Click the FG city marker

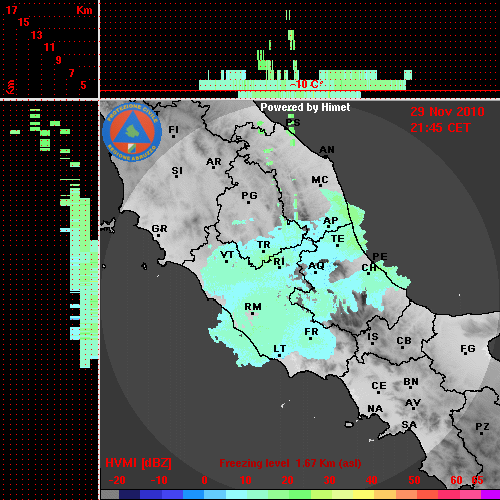coord(466,353)
